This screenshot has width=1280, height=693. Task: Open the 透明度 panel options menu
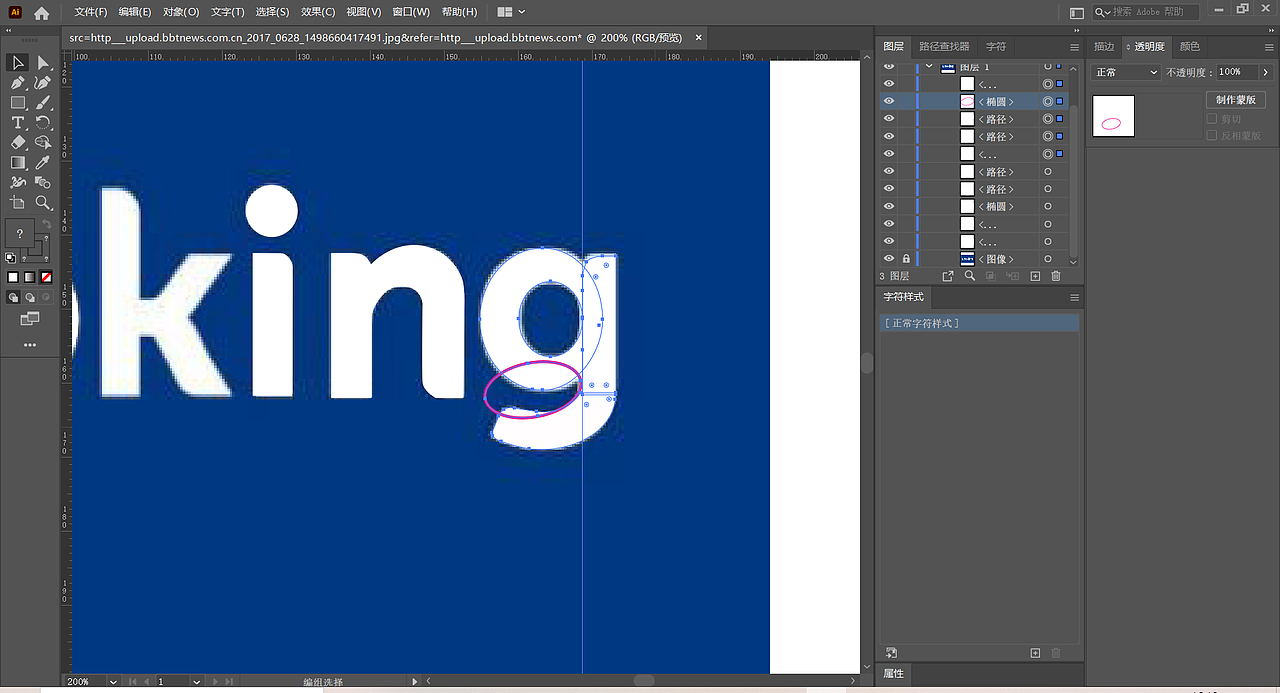click(1271, 47)
